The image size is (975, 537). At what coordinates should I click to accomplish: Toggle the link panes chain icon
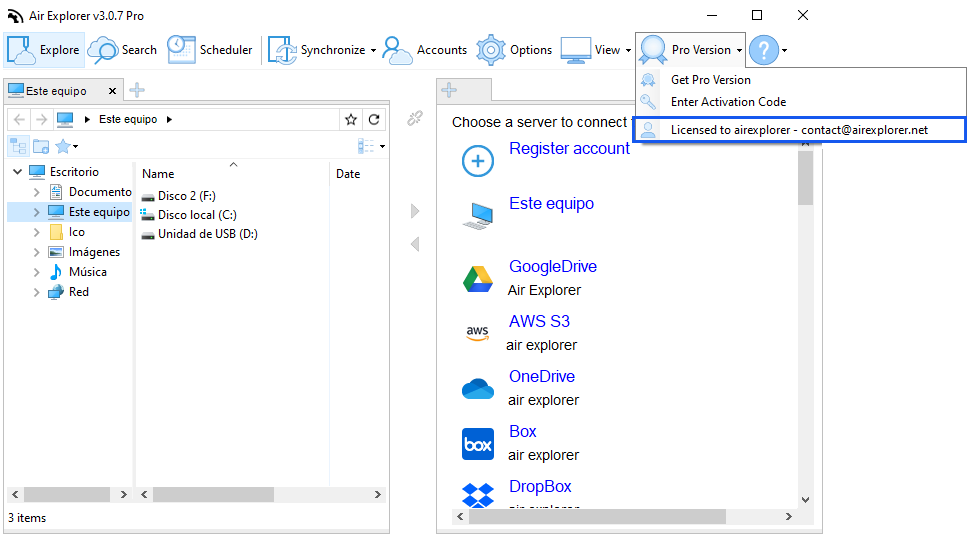click(x=415, y=118)
